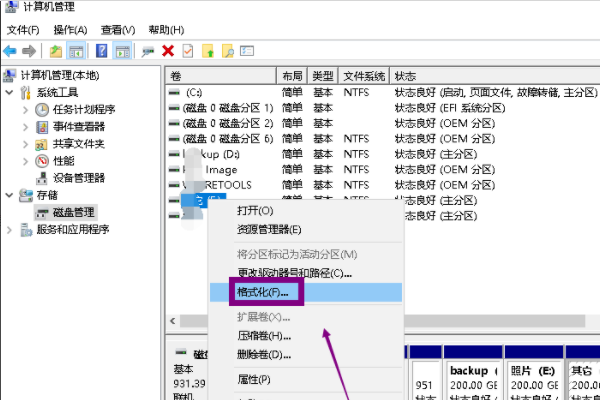Expand the 性能 node
600x400 pixels.
pyautogui.click(x=26, y=161)
